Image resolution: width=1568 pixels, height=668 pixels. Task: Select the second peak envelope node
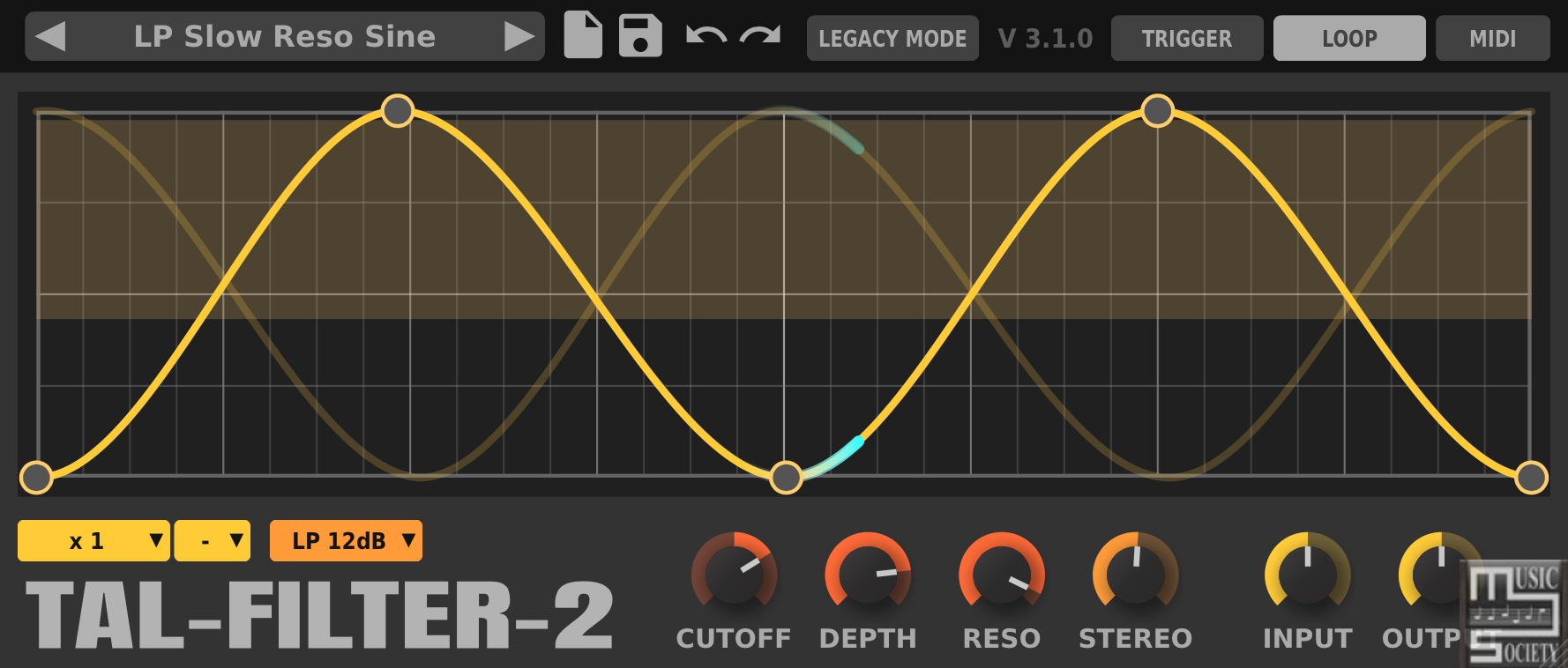(1157, 111)
